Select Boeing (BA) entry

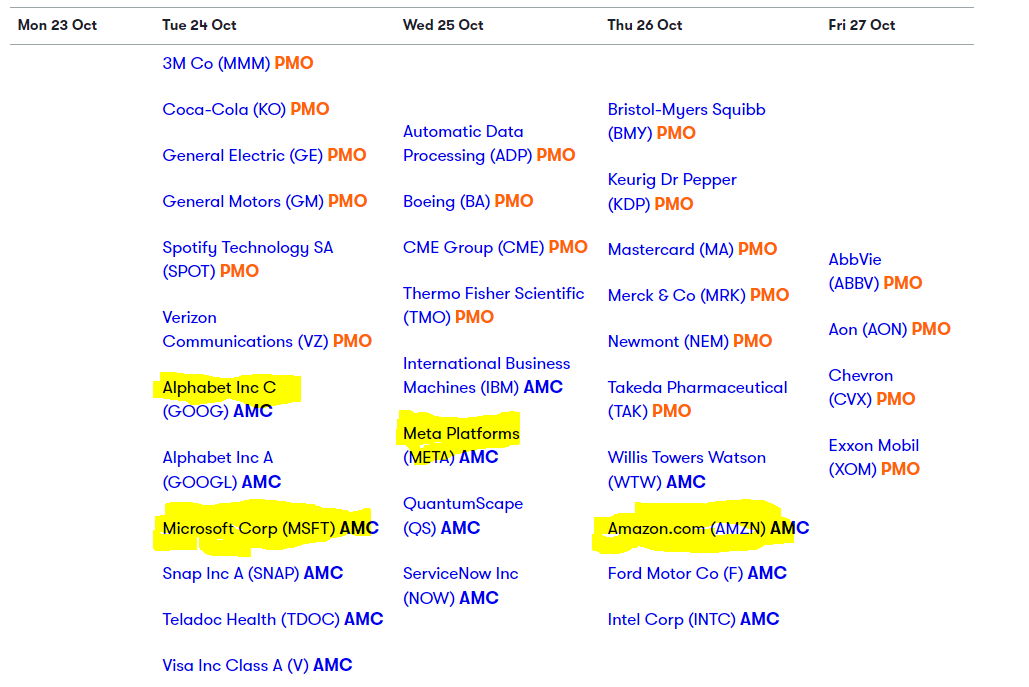coord(446,201)
